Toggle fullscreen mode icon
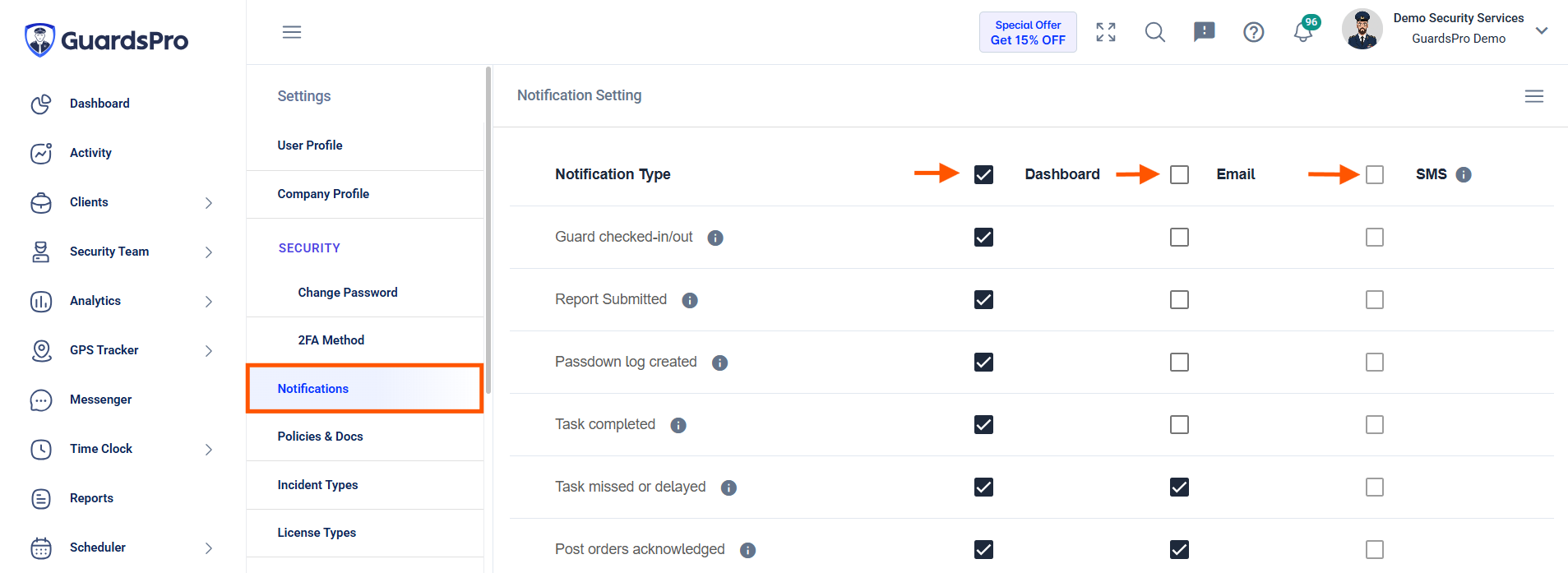The width and height of the screenshot is (1568, 573). click(1106, 32)
